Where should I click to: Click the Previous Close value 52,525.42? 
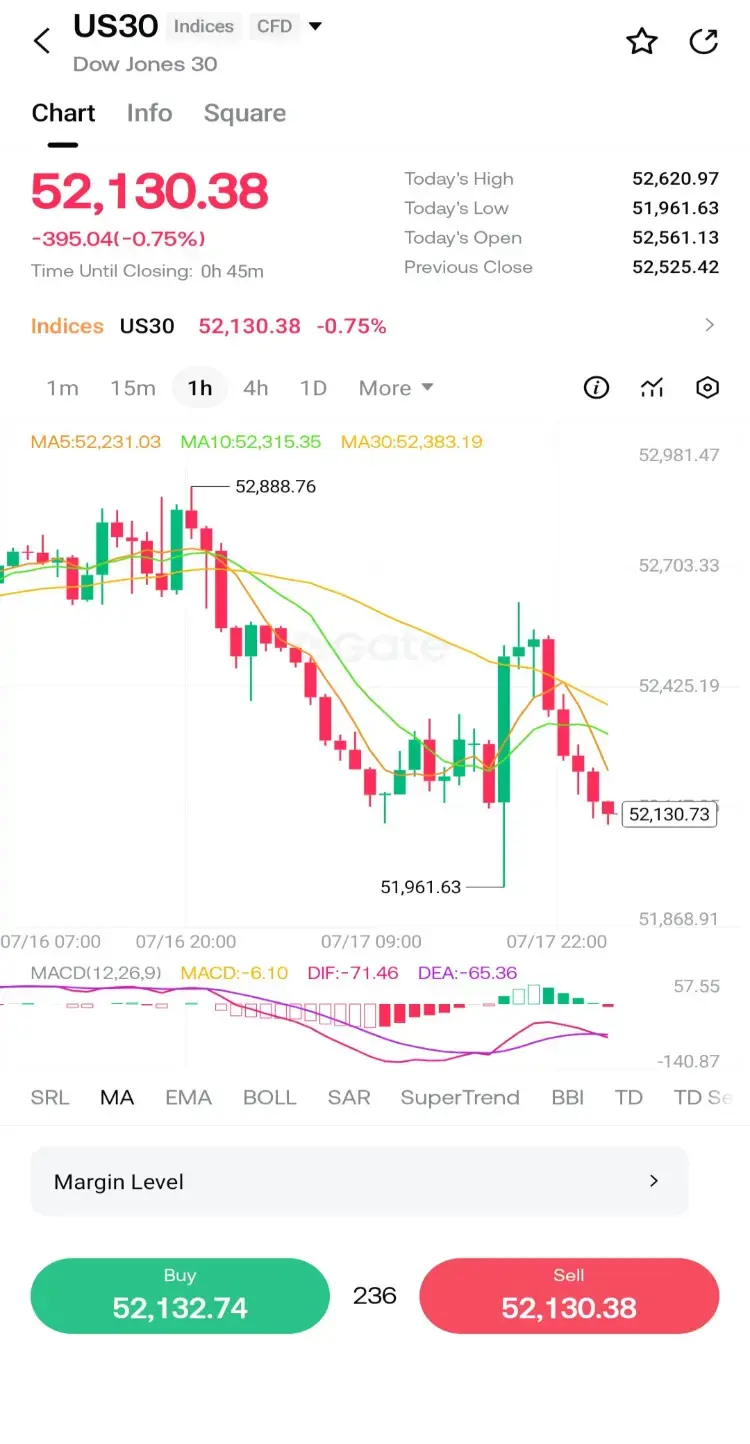pos(676,267)
